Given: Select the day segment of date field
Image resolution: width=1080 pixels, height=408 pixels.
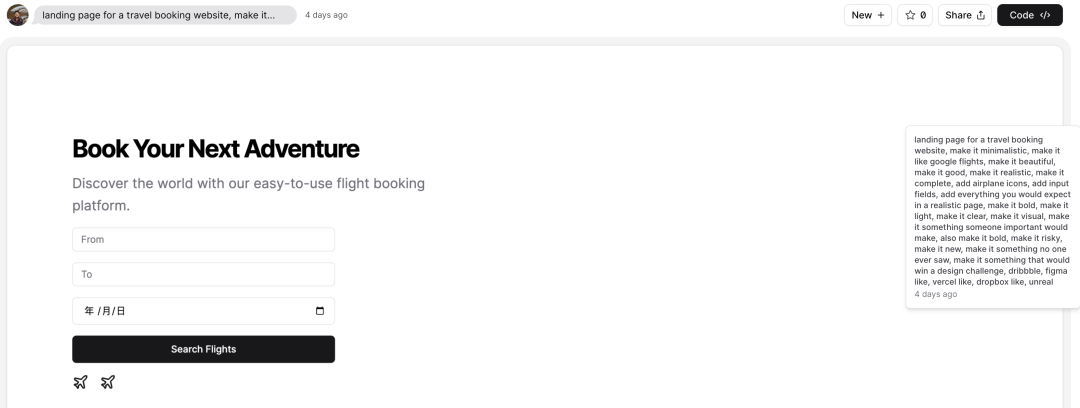Looking at the screenshot, I should pos(121,311).
